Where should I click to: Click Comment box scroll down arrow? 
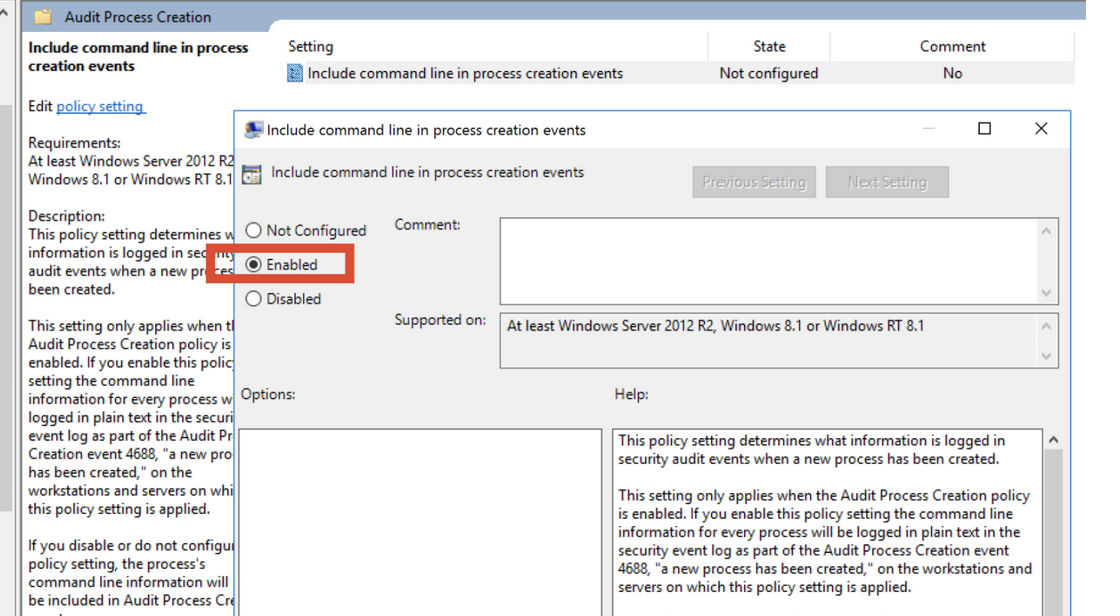pos(1046,293)
